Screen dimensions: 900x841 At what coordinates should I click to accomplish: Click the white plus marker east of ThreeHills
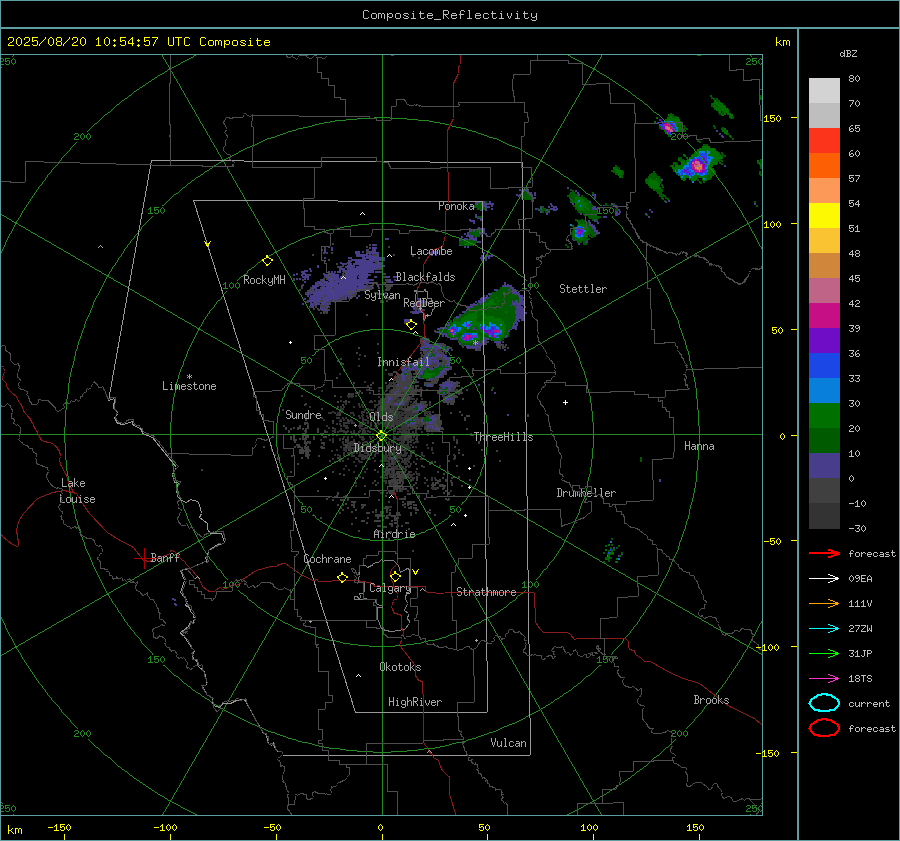pos(565,402)
